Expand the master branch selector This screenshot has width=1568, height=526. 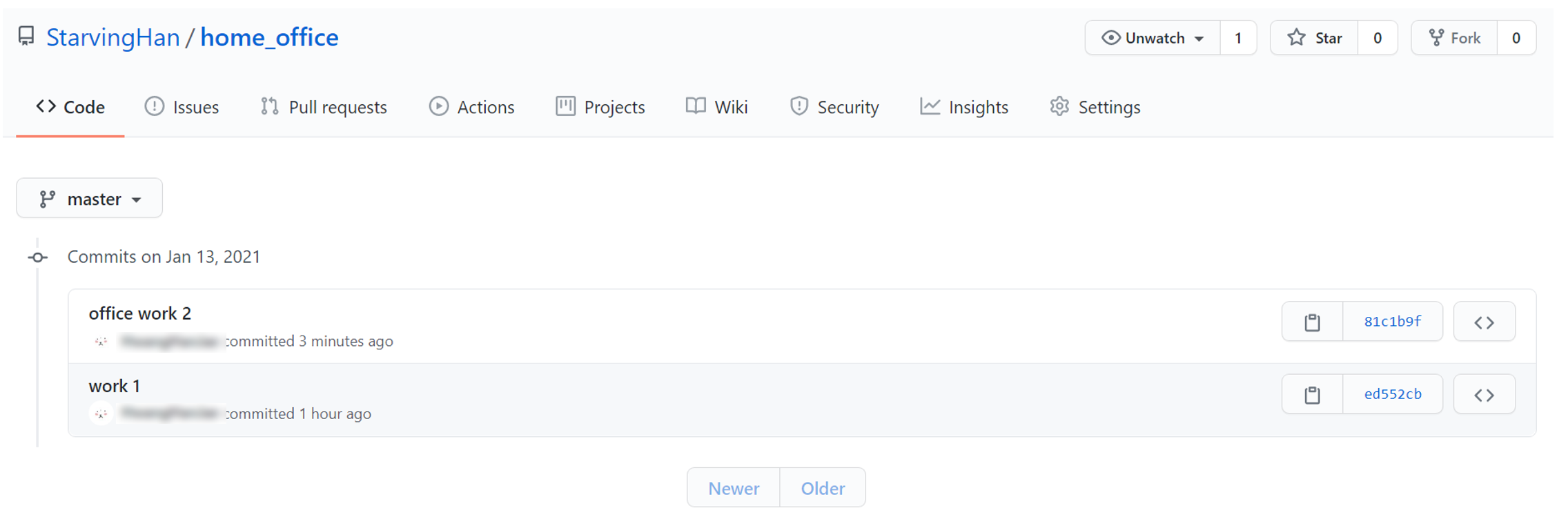(x=90, y=199)
